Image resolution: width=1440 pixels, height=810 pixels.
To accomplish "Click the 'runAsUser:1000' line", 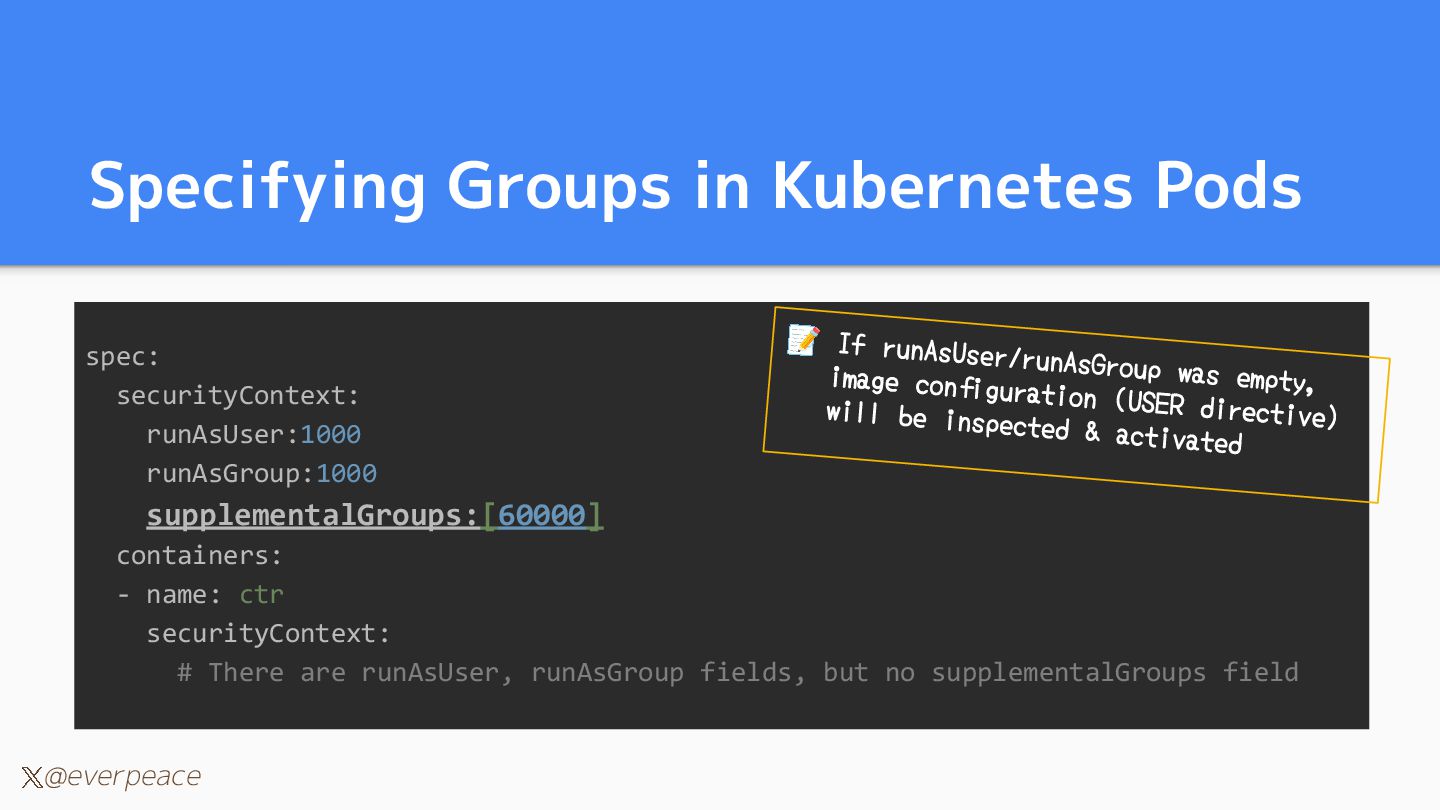I will coord(254,435).
